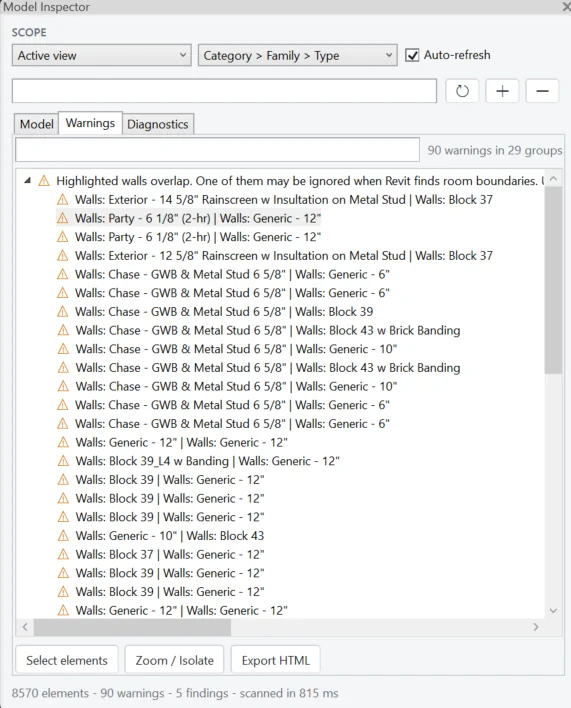Click the scroll down arrow of warnings list
The width and height of the screenshot is (571, 708).
pyautogui.click(x=553, y=610)
